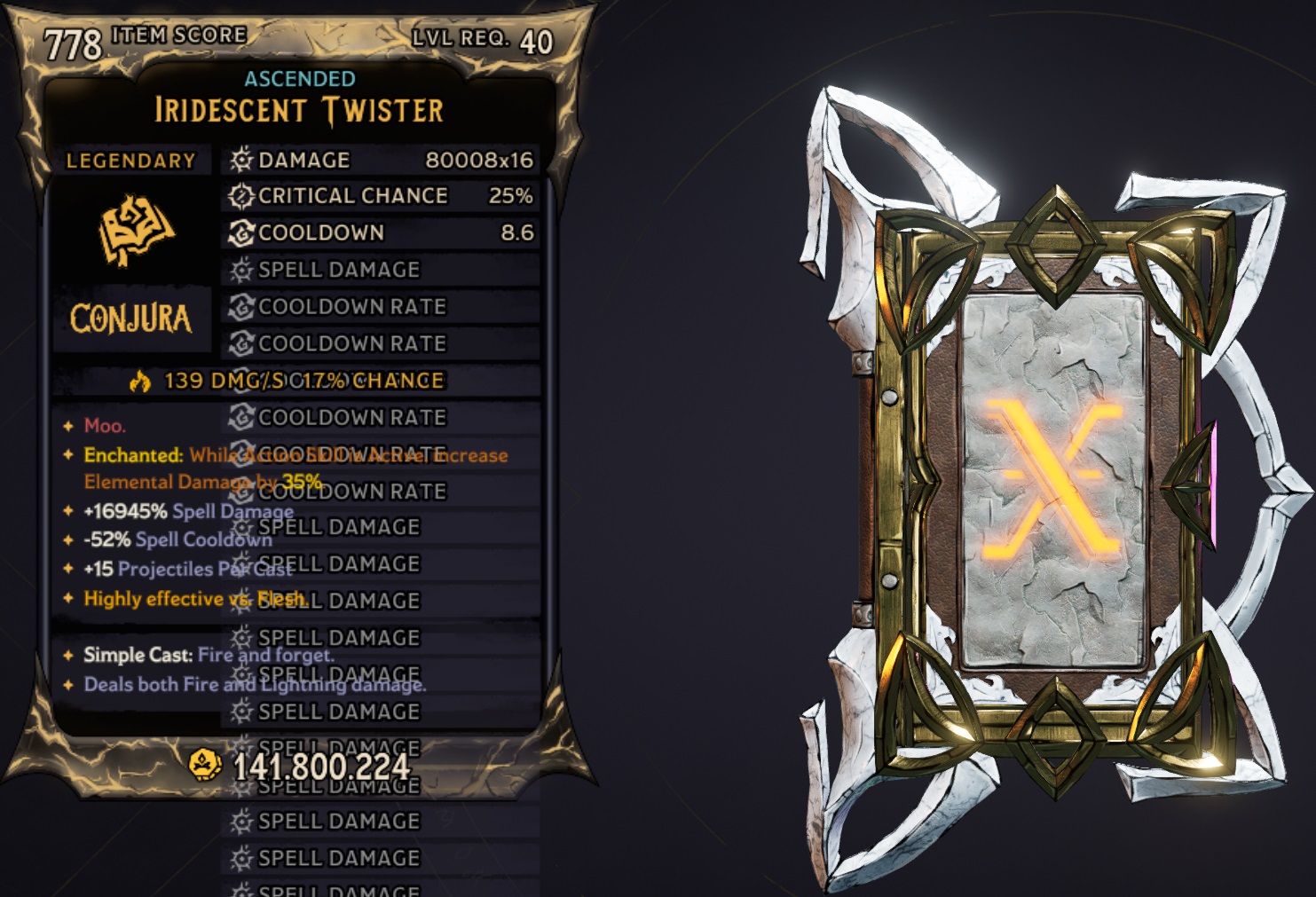Click the first Cooldown Rate row icon
1316x897 pixels.
coord(241,307)
